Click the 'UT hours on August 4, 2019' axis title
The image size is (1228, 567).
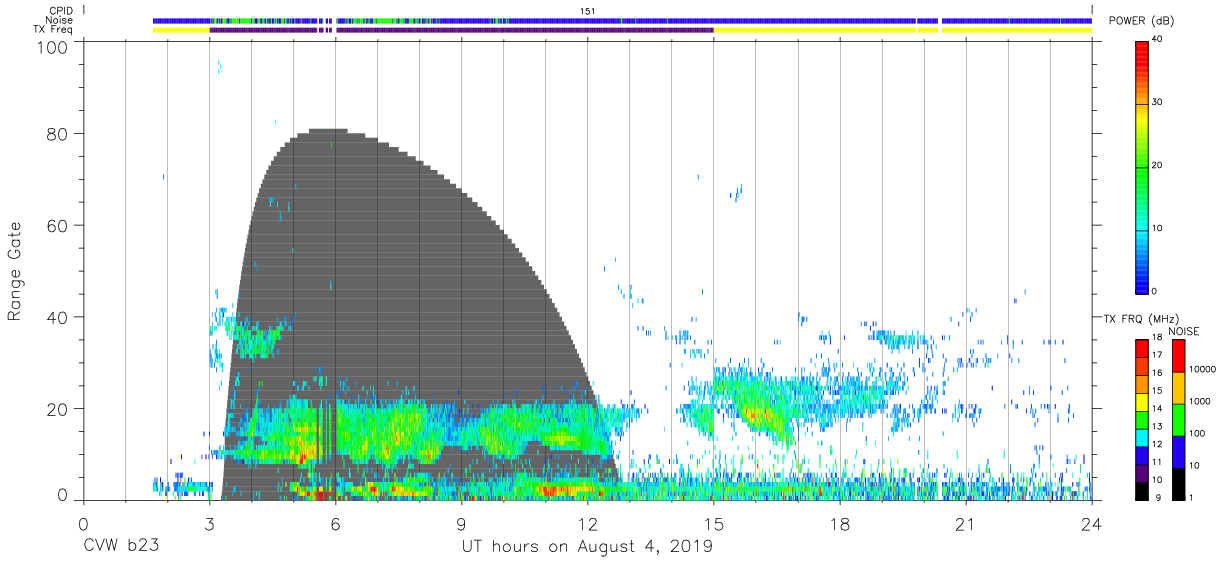(587, 546)
